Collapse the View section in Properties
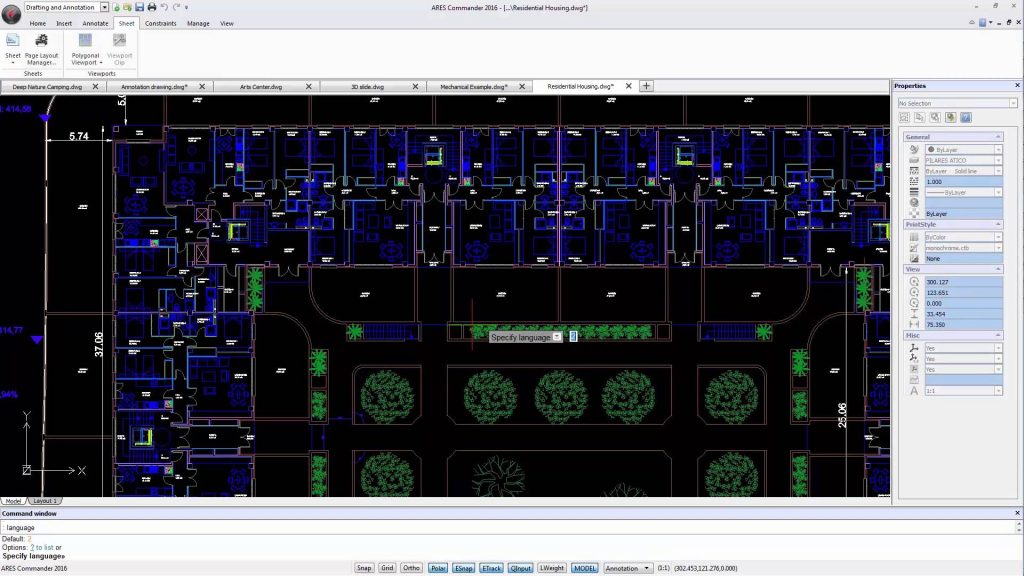Screen dimensions: 1024x576 998,269
